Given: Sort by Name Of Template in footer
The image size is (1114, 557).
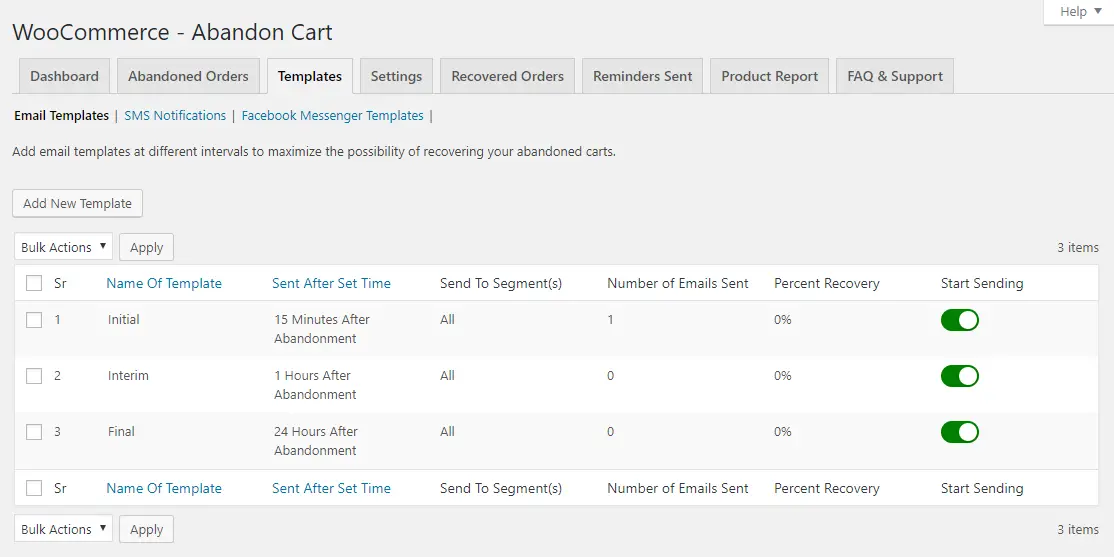Looking at the screenshot, I should pyautogui.click(x=164, y=488).
